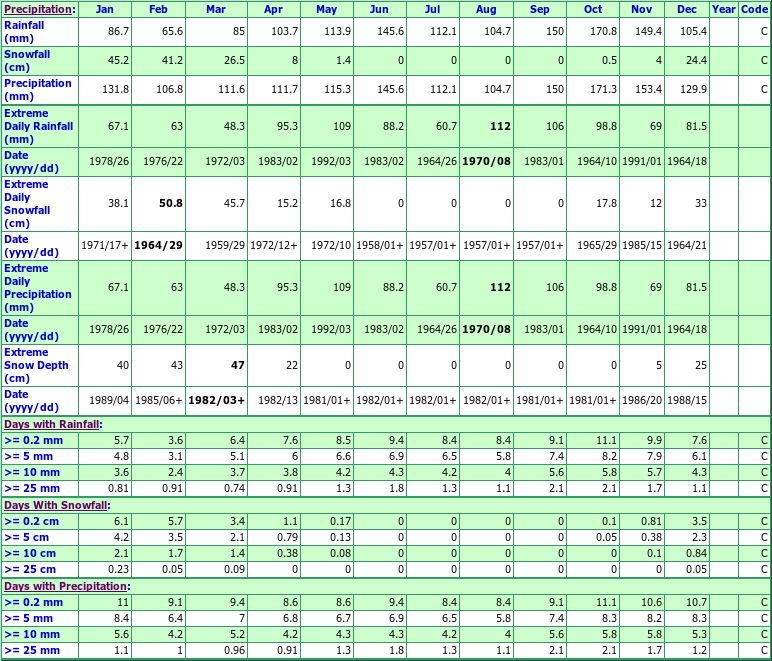The height and width of the screenshot is (661, 772).
Task: Click the Extreme Snow Depth (cm) label
Action: 36,365
